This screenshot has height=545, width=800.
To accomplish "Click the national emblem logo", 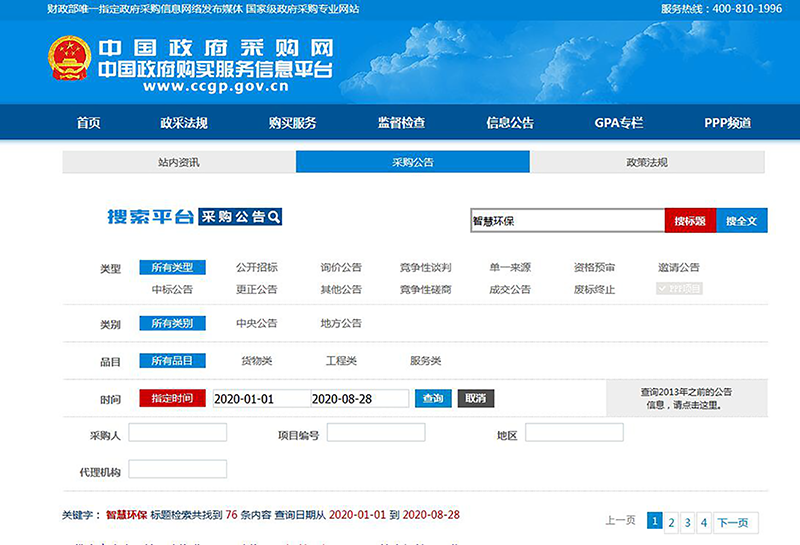I will coord(69,60).
